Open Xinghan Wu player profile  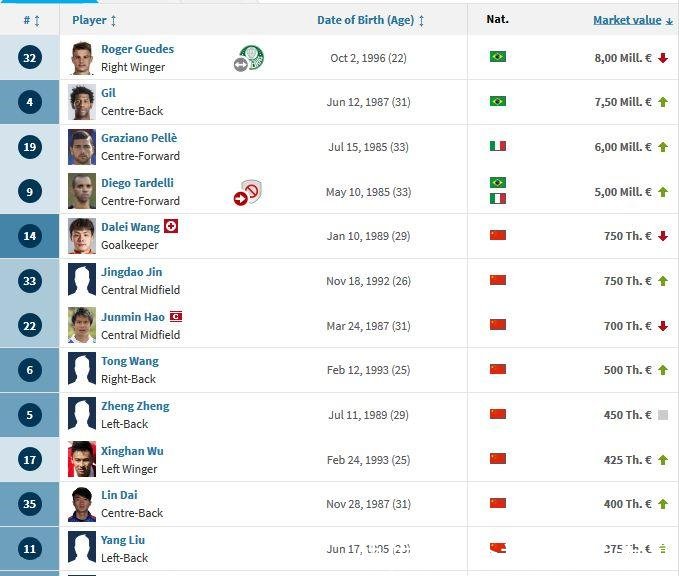pos(132,451)
